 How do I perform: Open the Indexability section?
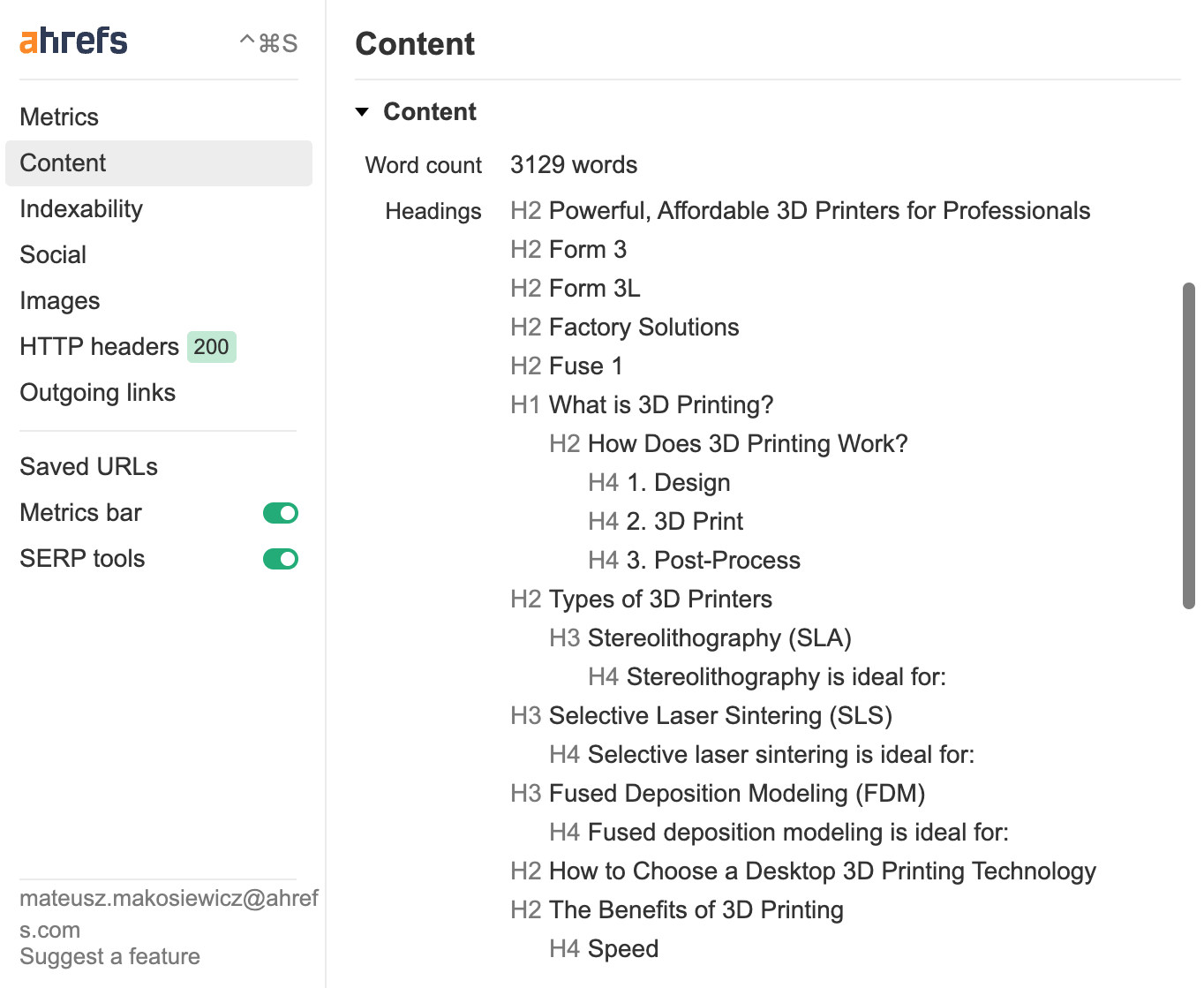pos(81,208)
